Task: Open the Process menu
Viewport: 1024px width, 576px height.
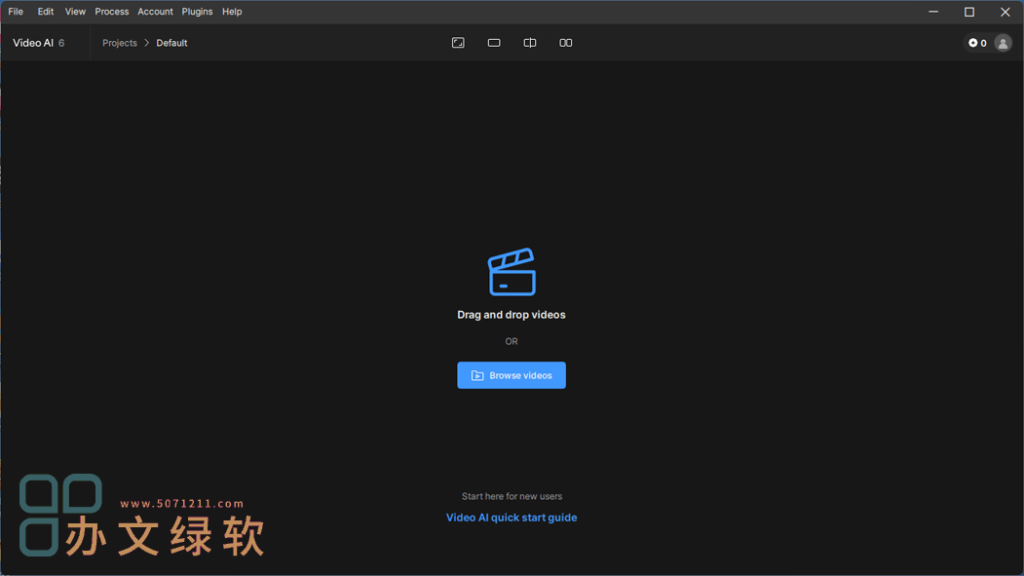Action: (x=111, y=11)
